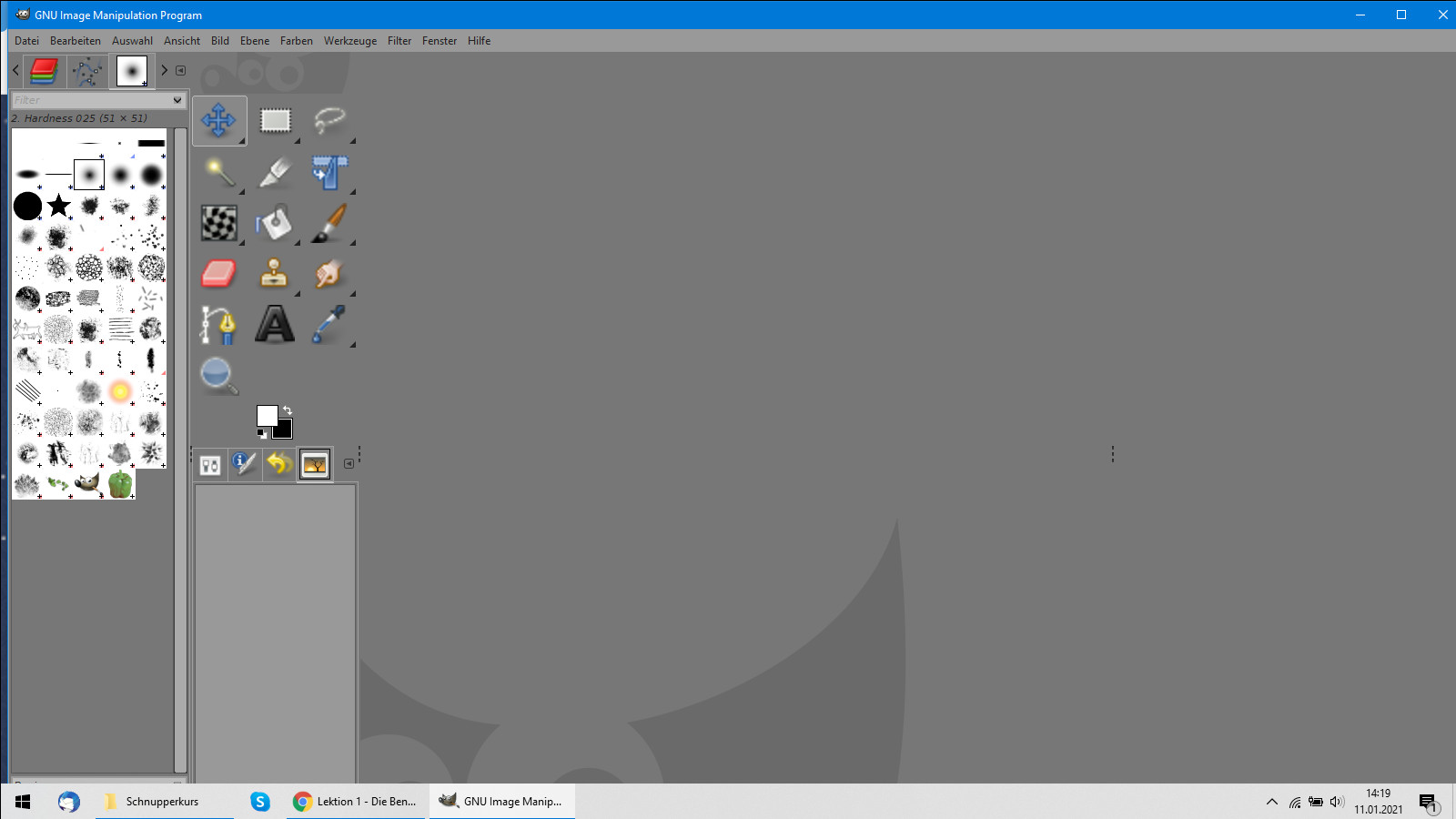Screen dimensions: 1456x819
Task: Select the Text tool letter A
Action: (275, 324)
